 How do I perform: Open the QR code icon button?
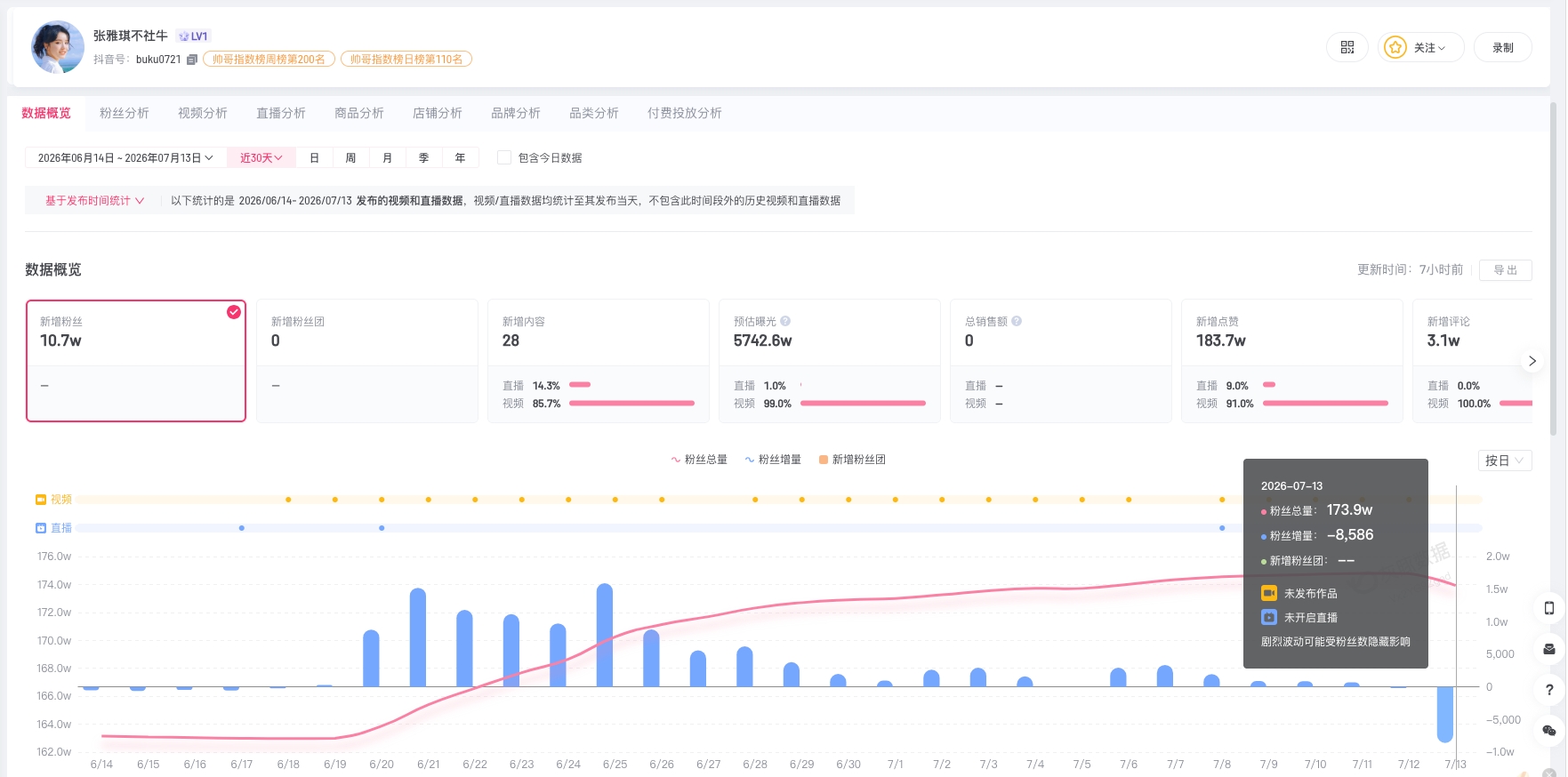1347,47
